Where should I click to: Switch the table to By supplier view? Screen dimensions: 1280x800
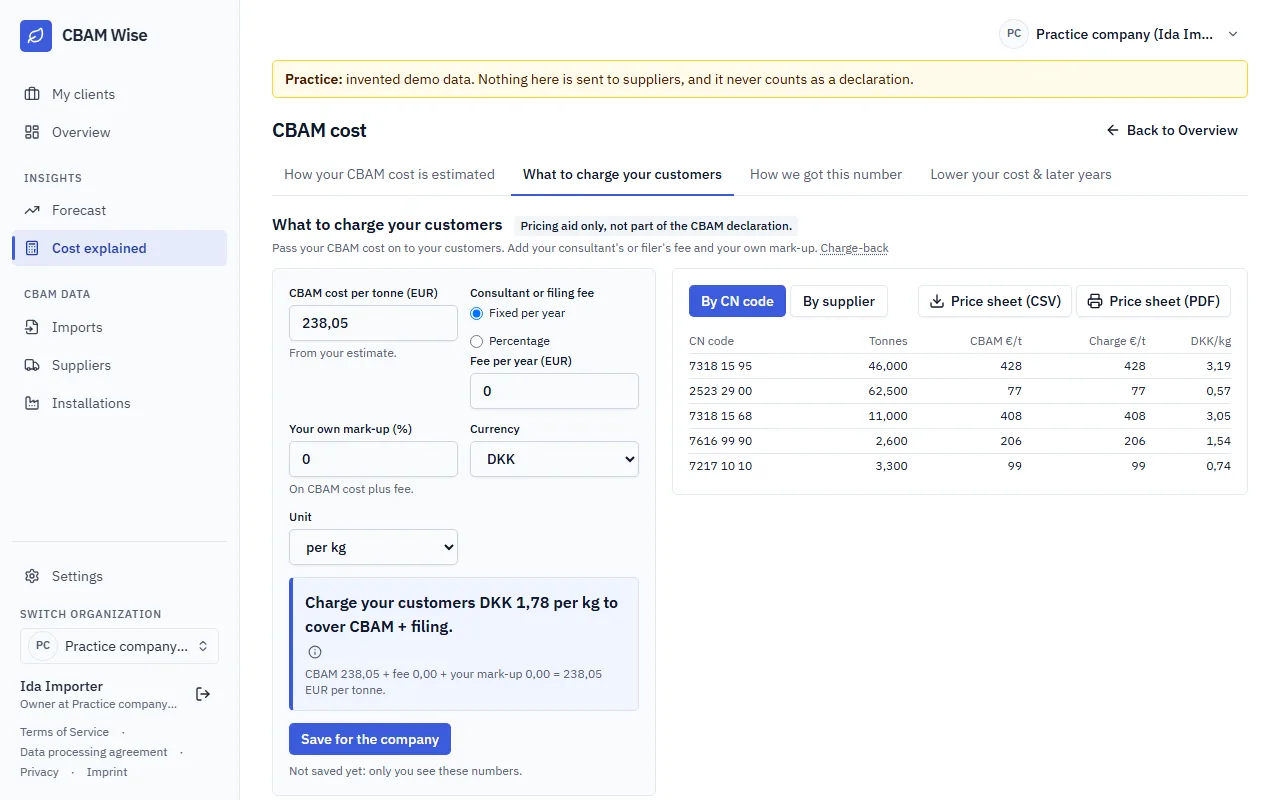839,301
